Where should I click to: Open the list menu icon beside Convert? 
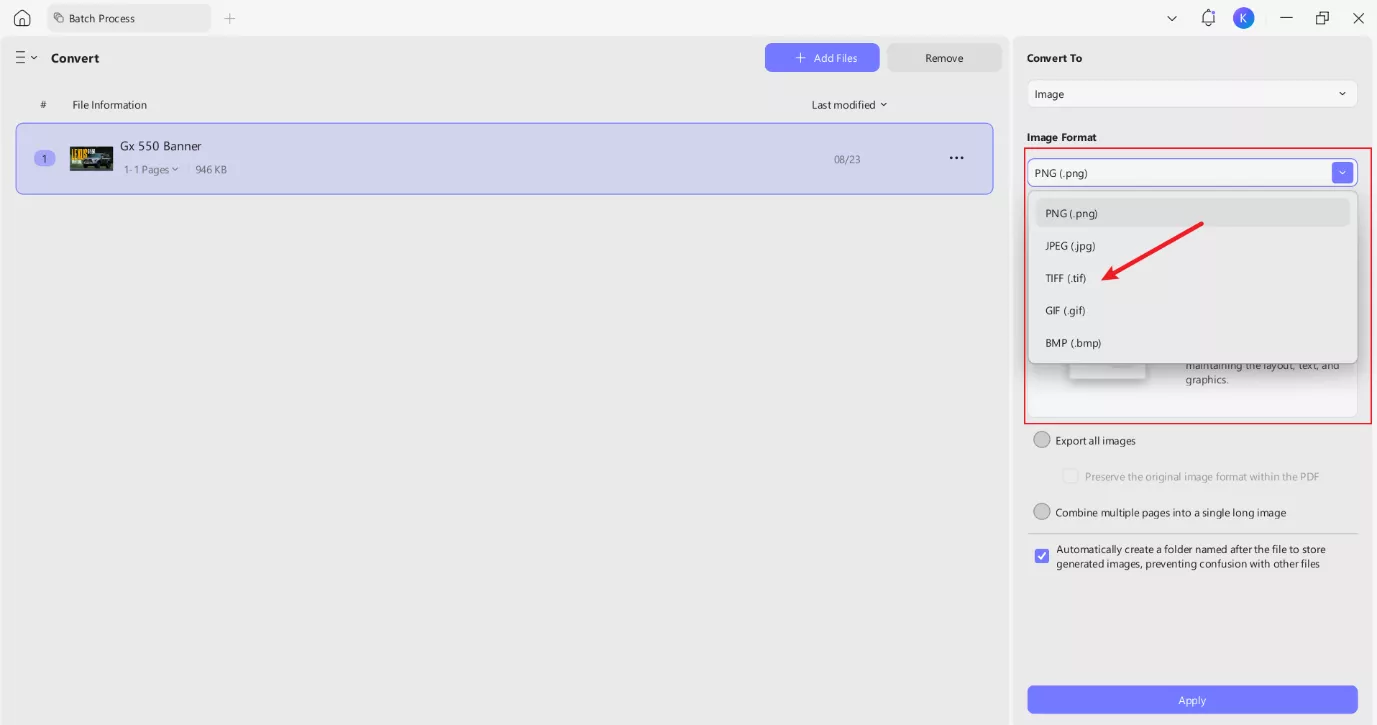[25, 58]
